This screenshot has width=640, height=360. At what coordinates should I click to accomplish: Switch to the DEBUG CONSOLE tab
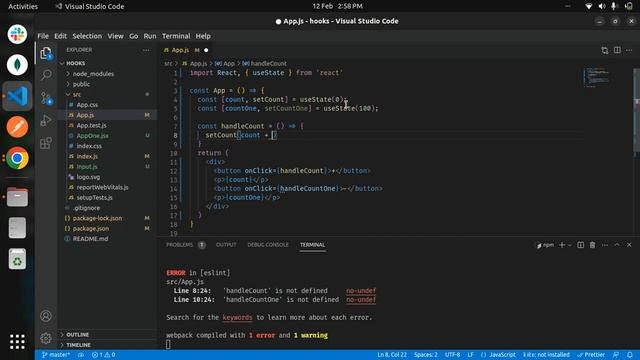268,245
